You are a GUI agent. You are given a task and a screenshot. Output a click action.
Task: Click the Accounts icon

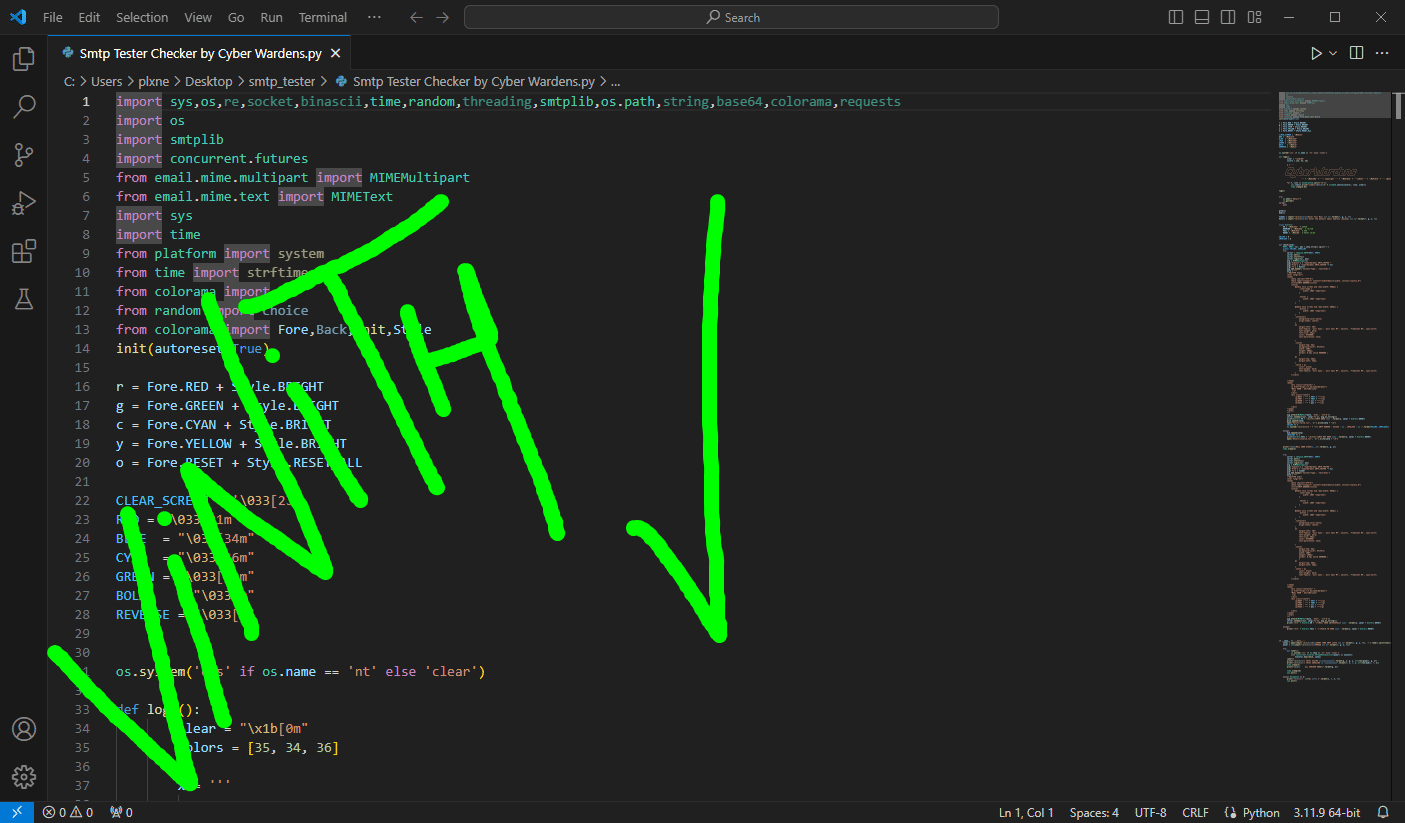pos(24,729)
